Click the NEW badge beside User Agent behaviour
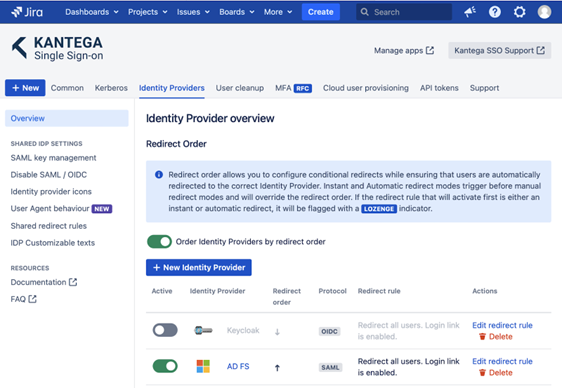 [102, 209]
